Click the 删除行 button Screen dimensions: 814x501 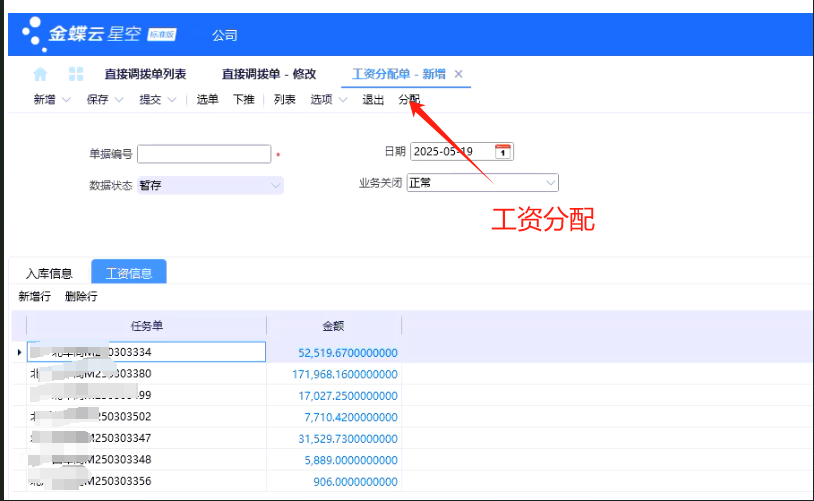(81, 297)
